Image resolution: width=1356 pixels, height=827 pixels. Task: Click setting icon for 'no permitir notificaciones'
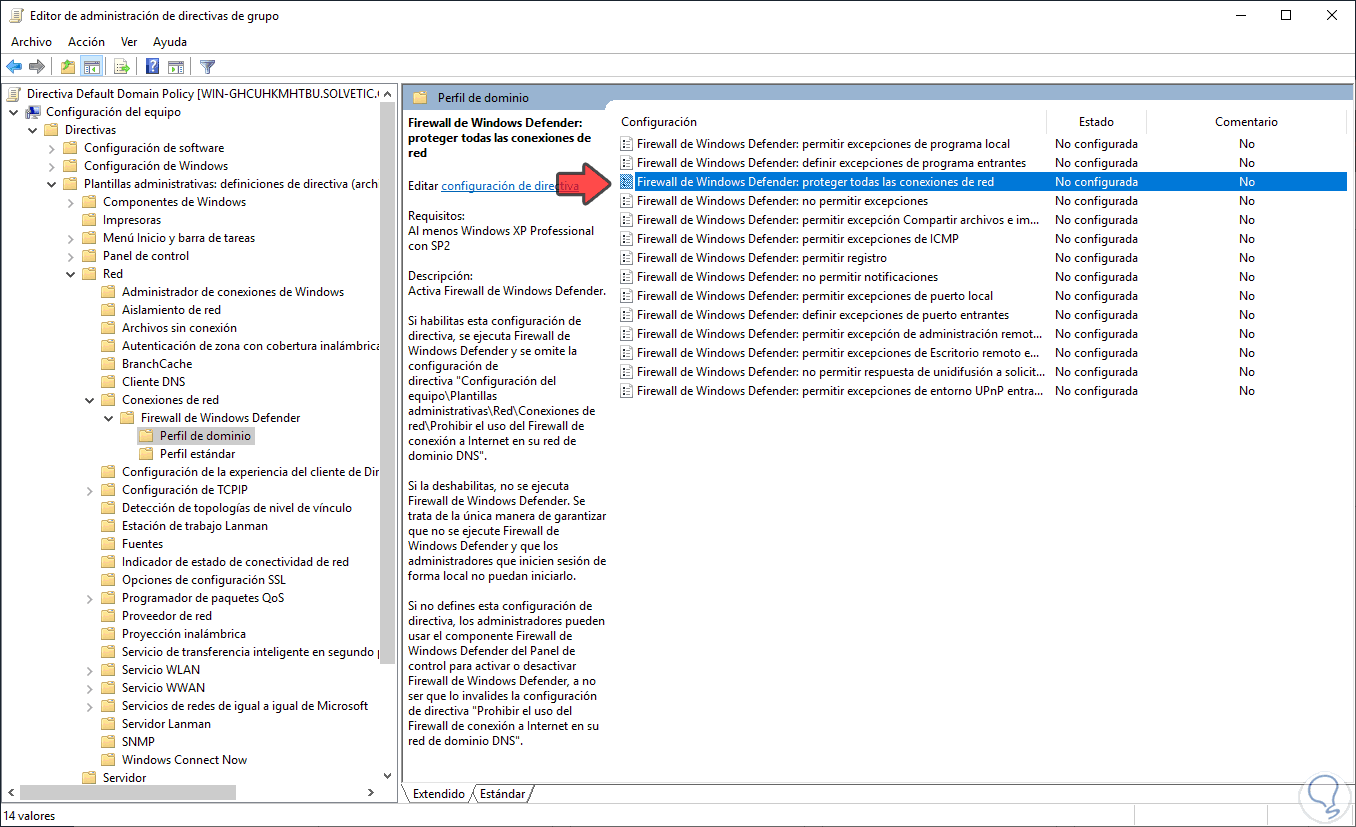click(627, 277)
